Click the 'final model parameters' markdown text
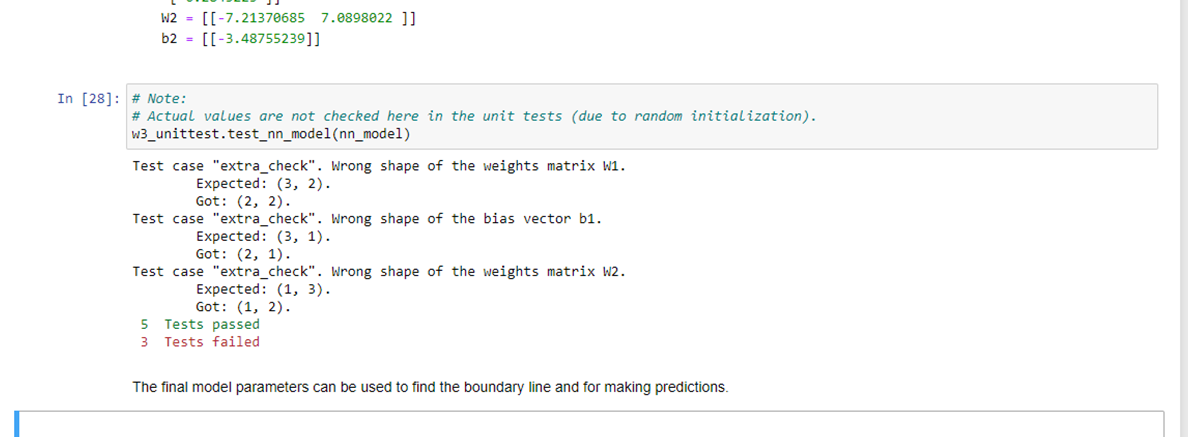Image resolution: width=1188 pixels, height=437 pixels. coord(430,387)
